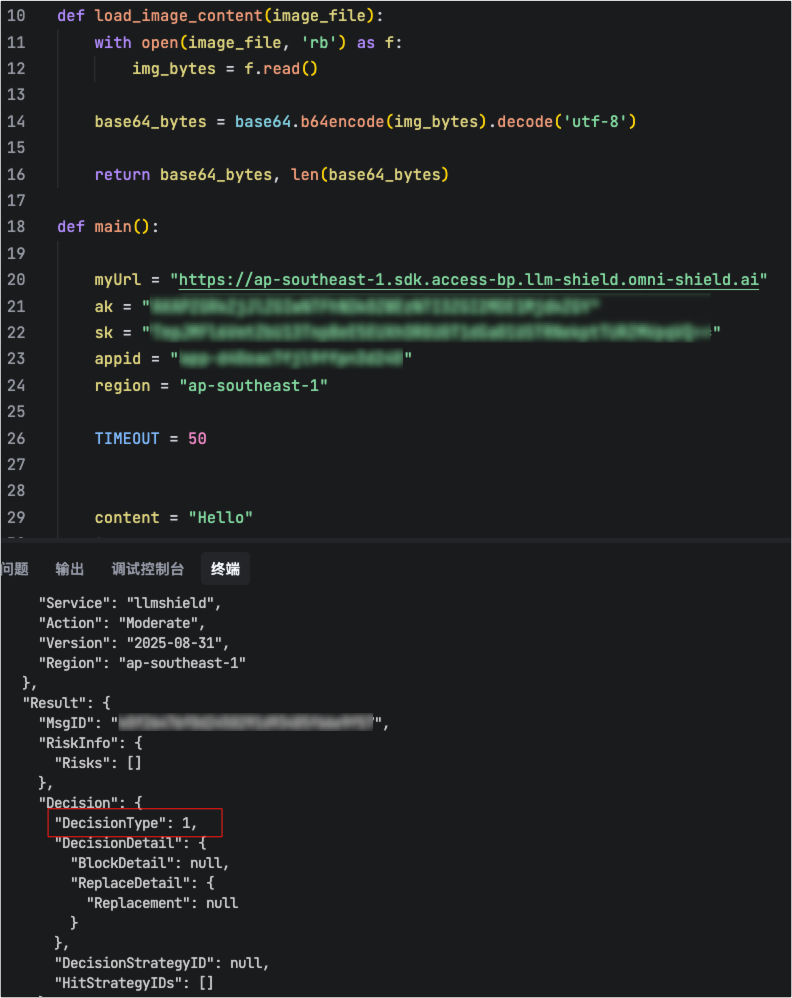Viewport: 792px width, 998px height.
Task: Click line number 18 in the gutter
Action: (x=16, y=227)
